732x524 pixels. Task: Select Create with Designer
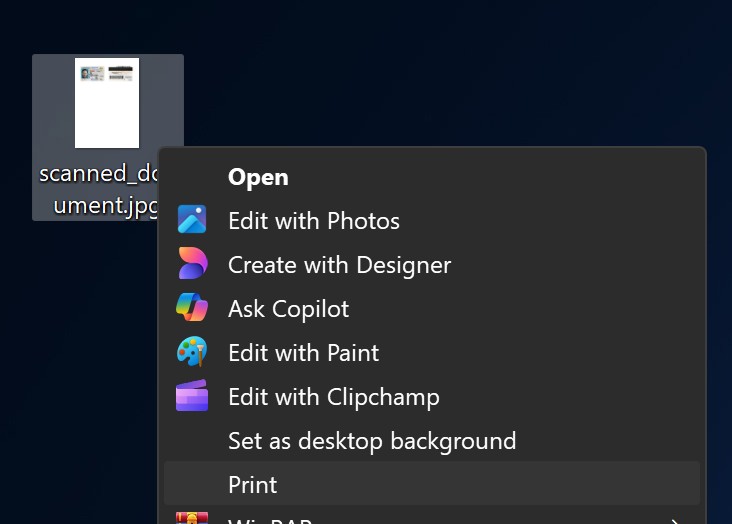339,265
